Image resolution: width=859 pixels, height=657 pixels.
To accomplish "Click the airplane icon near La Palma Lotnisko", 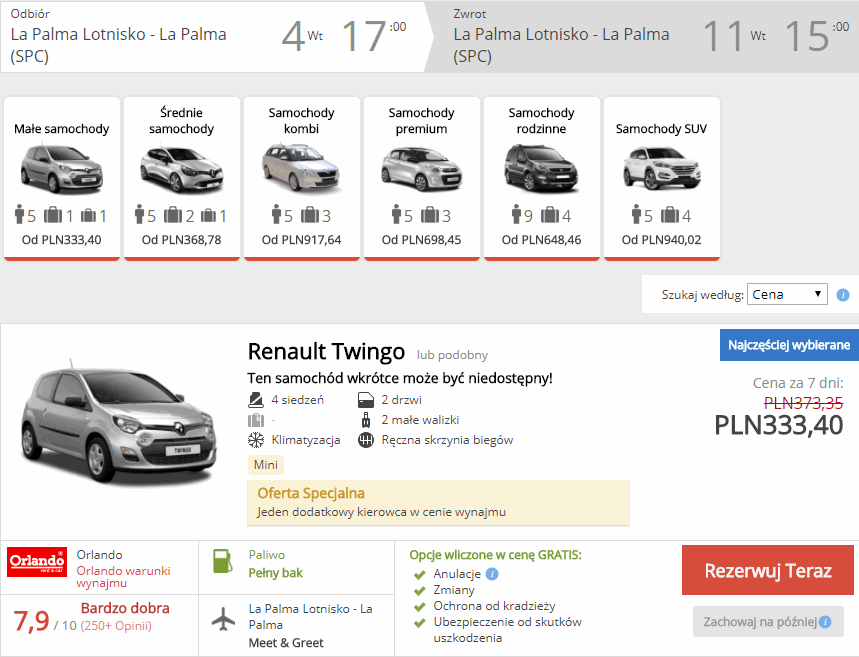I will [221, 618].
